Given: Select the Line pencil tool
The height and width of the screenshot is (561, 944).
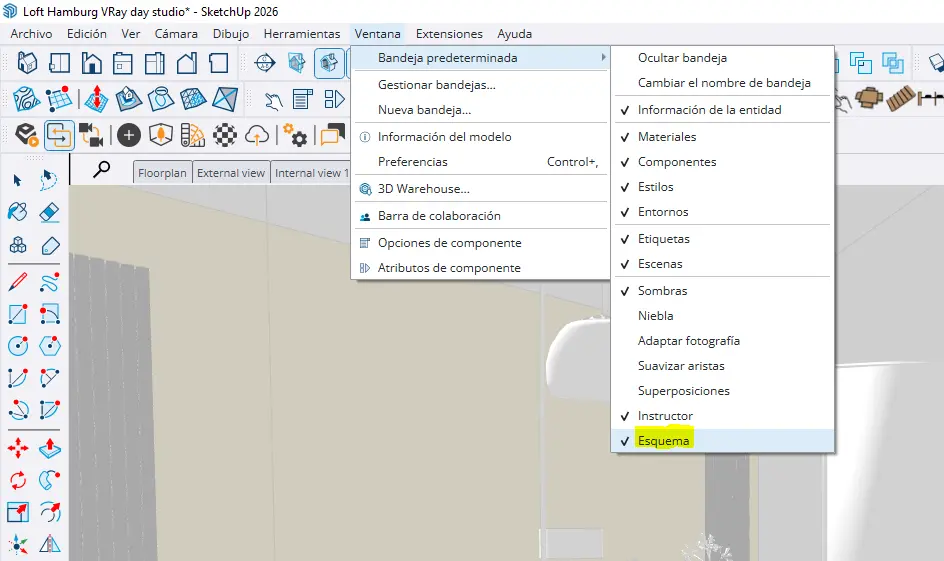Looking at the screenshot, I should click(17, 282).
